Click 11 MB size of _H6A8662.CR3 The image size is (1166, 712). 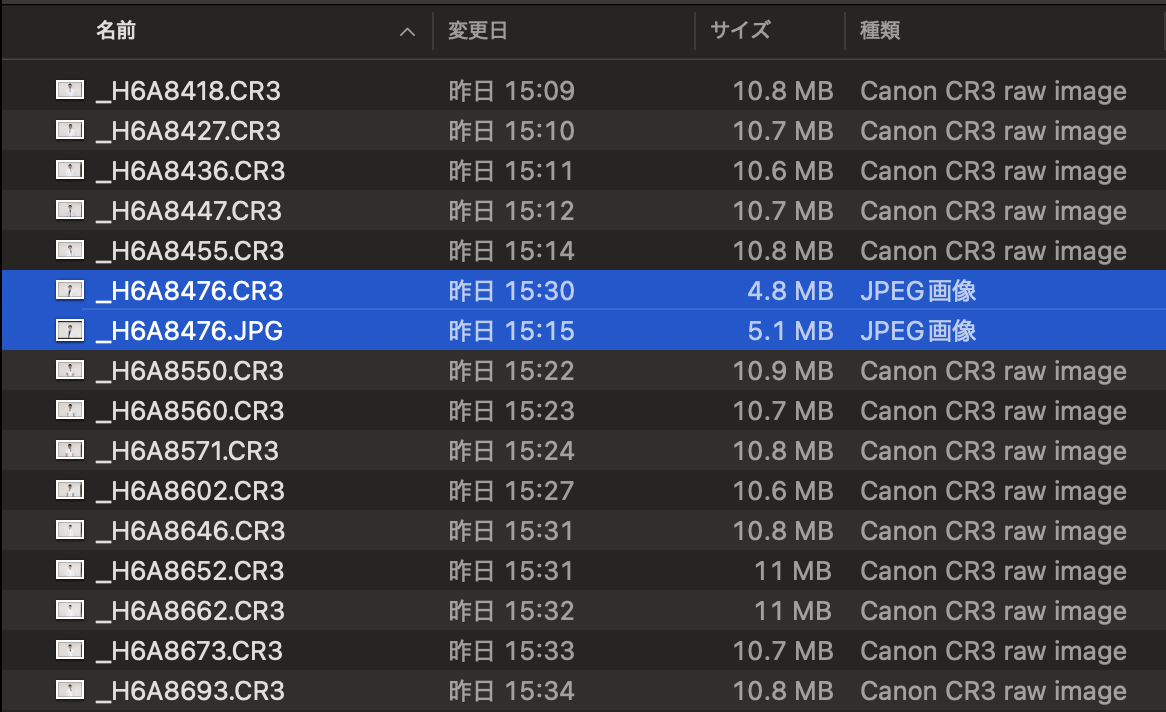pyautogui.click(x=793, y=611)
